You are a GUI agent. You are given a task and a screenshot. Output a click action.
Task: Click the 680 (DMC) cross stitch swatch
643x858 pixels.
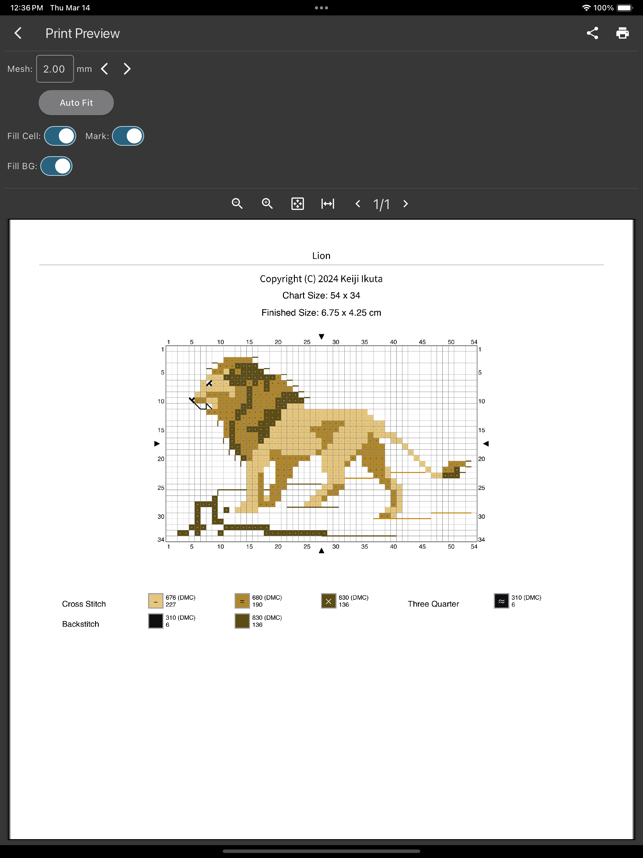click(x=242, y=601)
